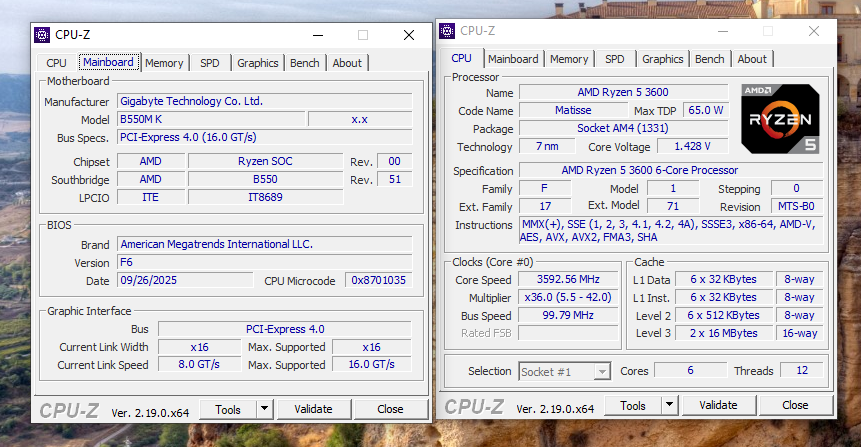
Task: Click current link speed 8.0 GT/s
Action: tap(199, 365)
